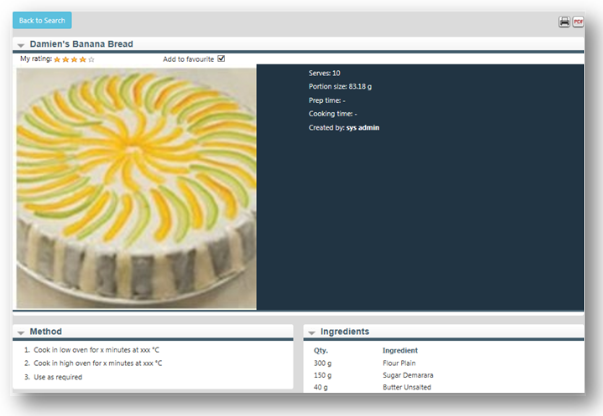This screenshot has height=416, width=603.
Task: Set rating to two stars
Action: click(65, 59)
